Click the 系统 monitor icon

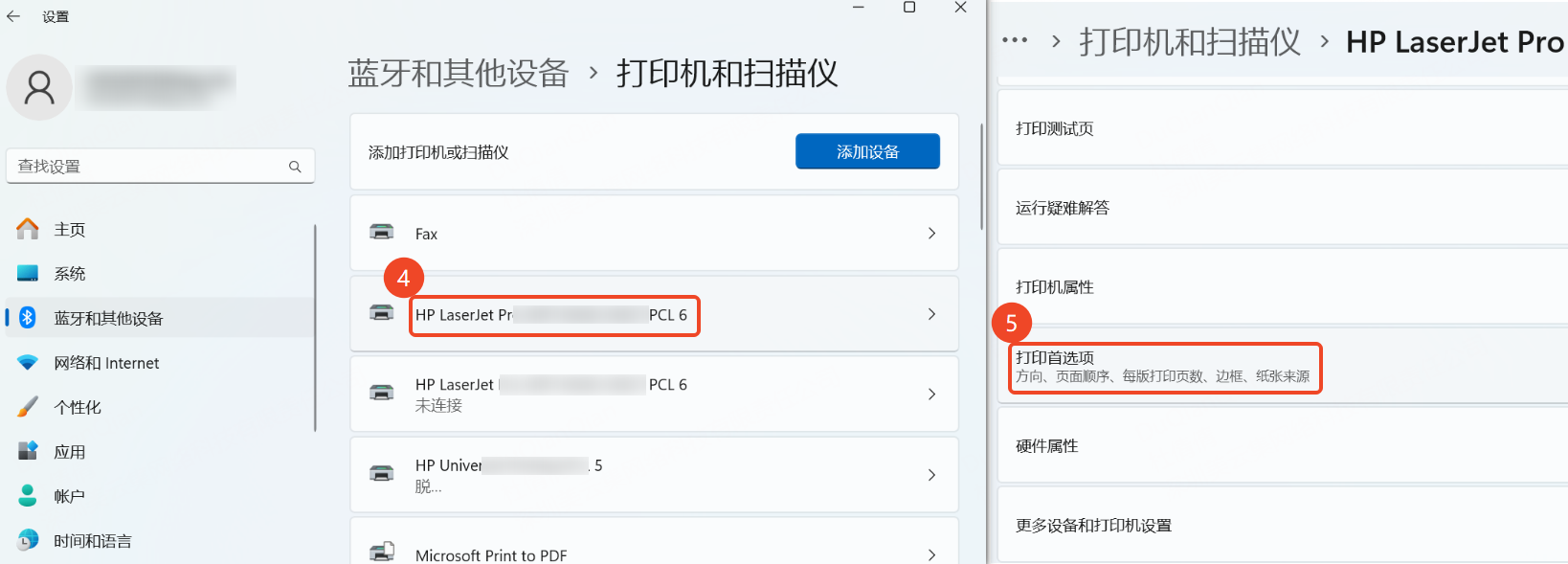(x=28, y=274)
